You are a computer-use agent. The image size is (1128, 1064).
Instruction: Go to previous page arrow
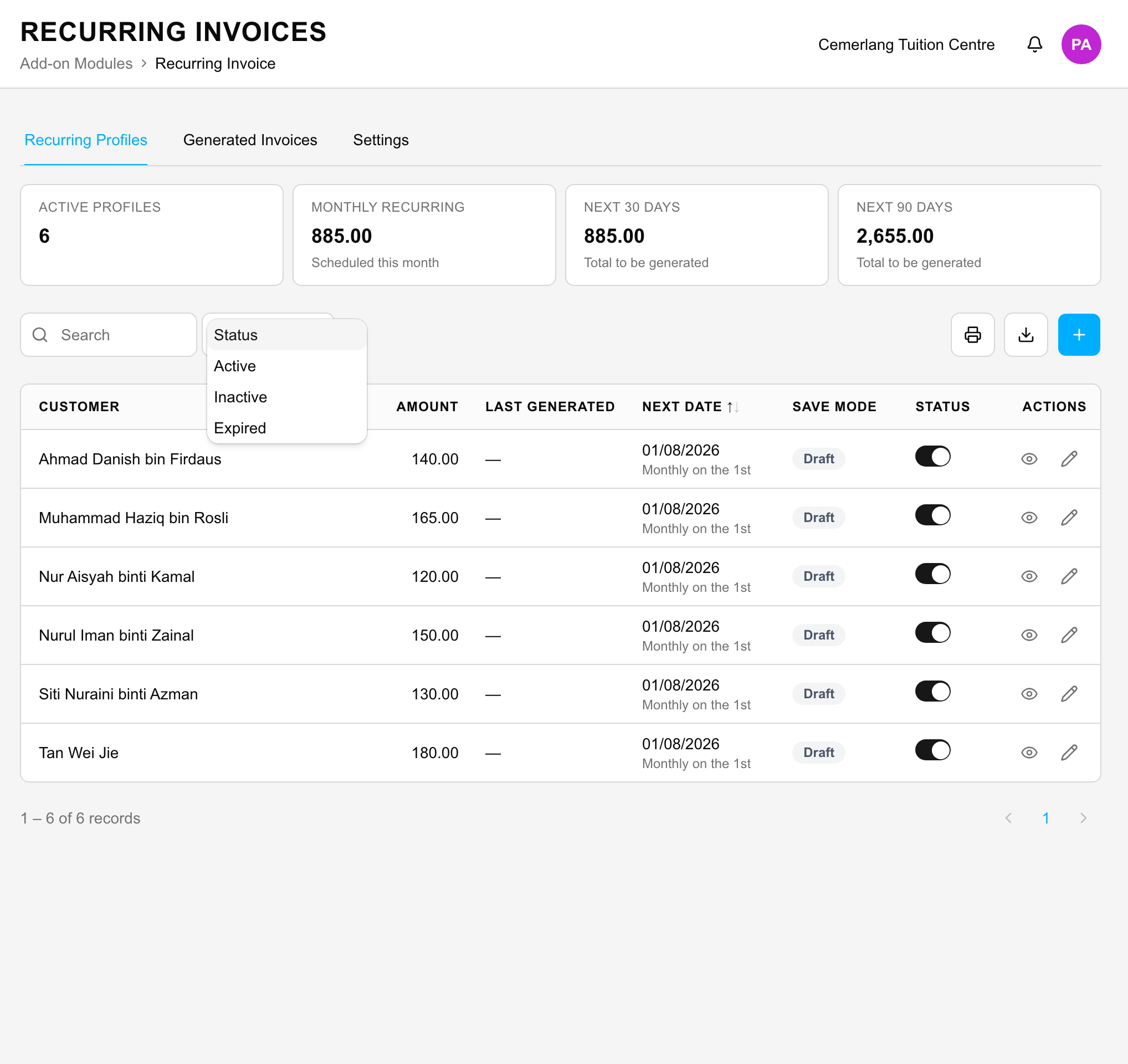tap(1008, 818)
